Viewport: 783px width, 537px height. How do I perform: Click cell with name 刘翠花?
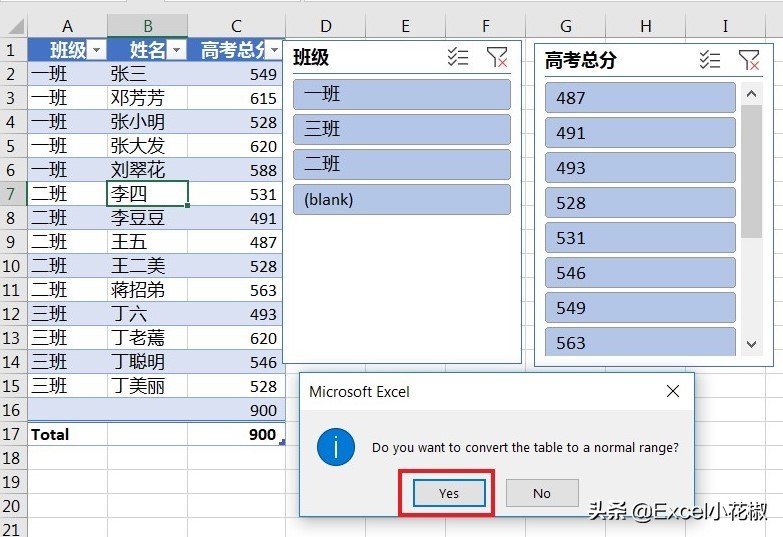(x=147, y=170)
